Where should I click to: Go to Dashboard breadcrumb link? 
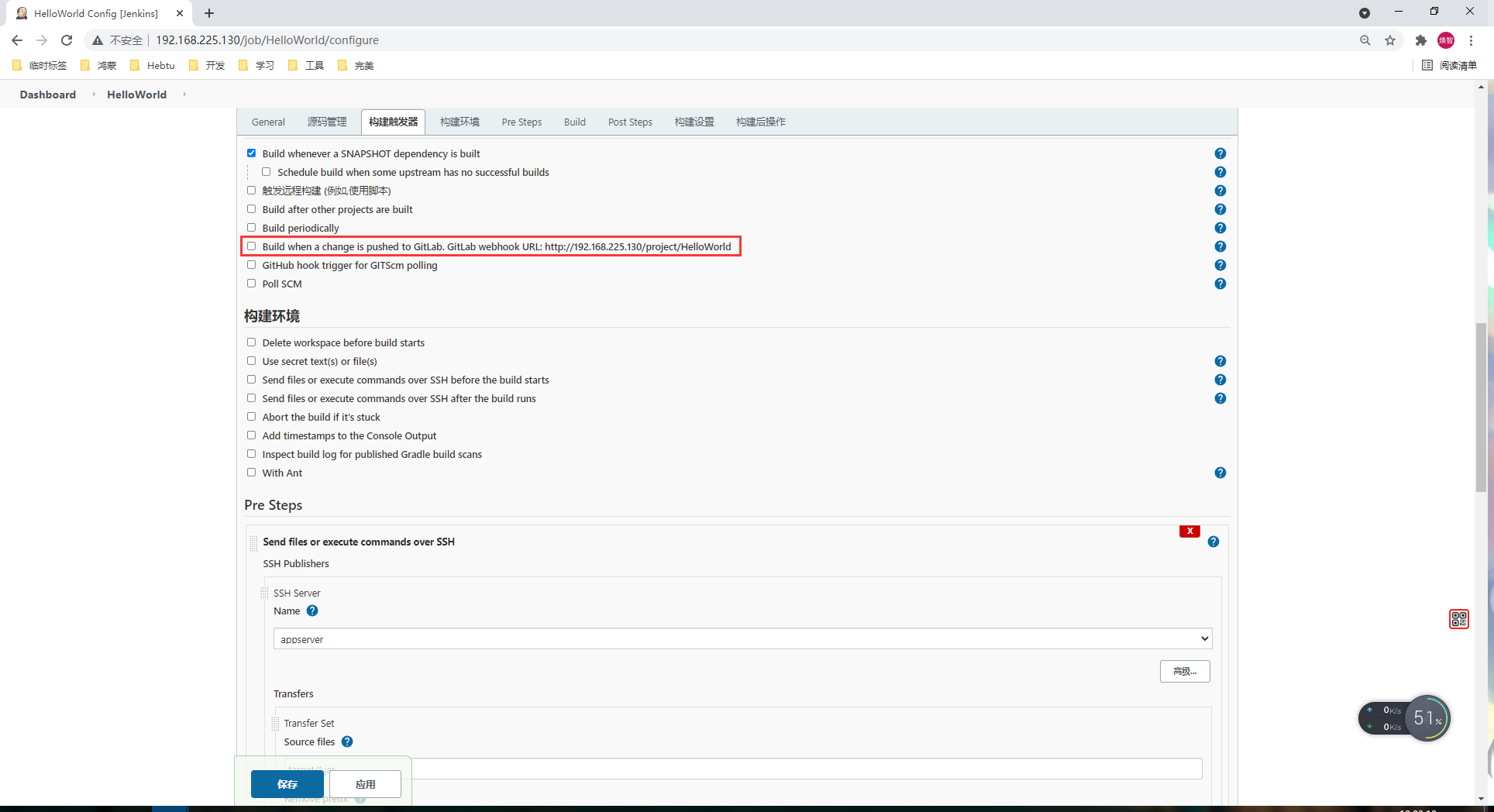click(x=48, y=95)
